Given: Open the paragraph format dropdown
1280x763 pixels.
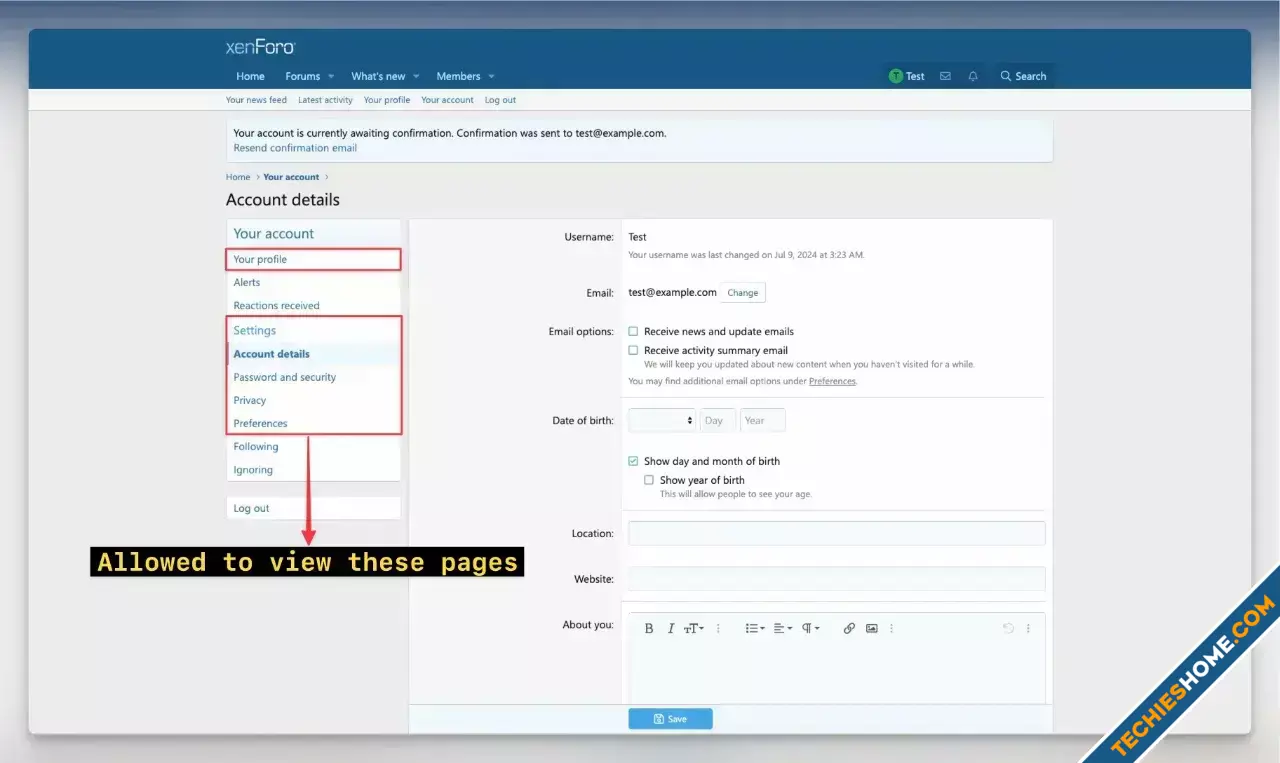Looking at the screenshot, I should [x=811, y=628].
